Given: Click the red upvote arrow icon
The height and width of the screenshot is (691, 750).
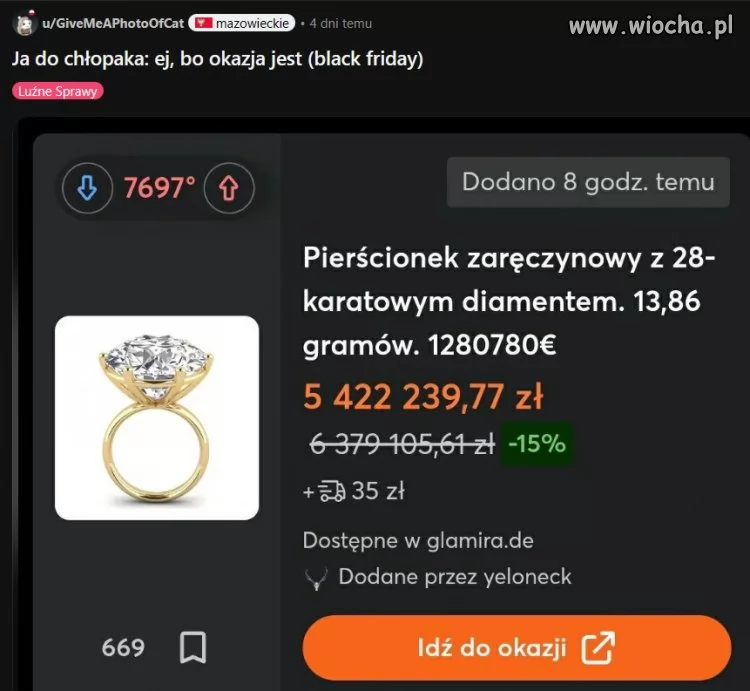Looking at the screenshot, I should 229,188.
